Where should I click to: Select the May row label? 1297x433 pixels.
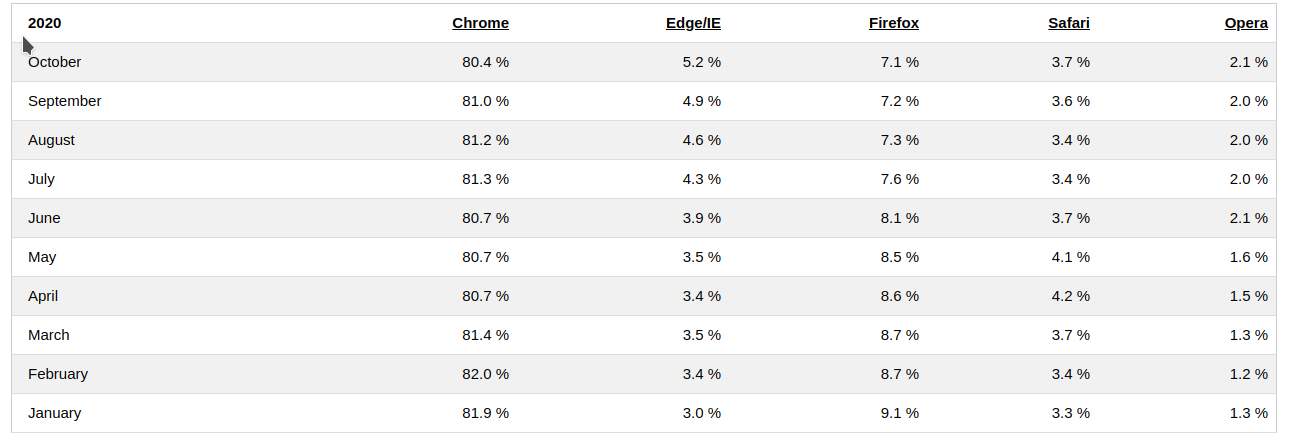(x=42, y=257)
